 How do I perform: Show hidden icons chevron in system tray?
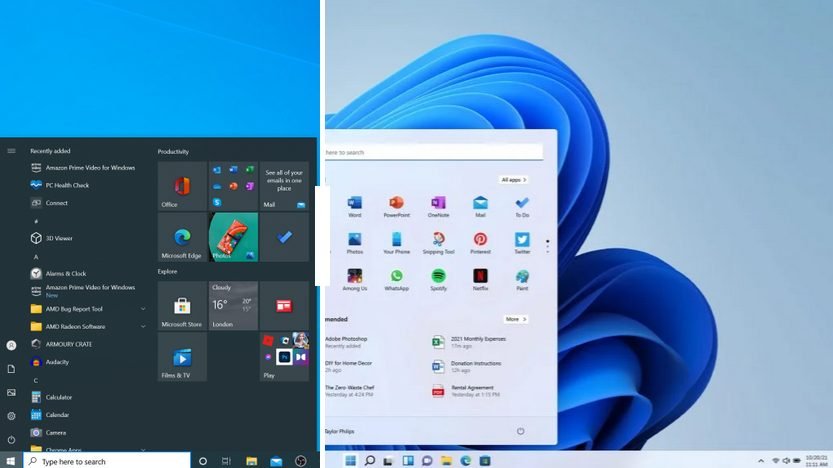(x=761, y=461)
